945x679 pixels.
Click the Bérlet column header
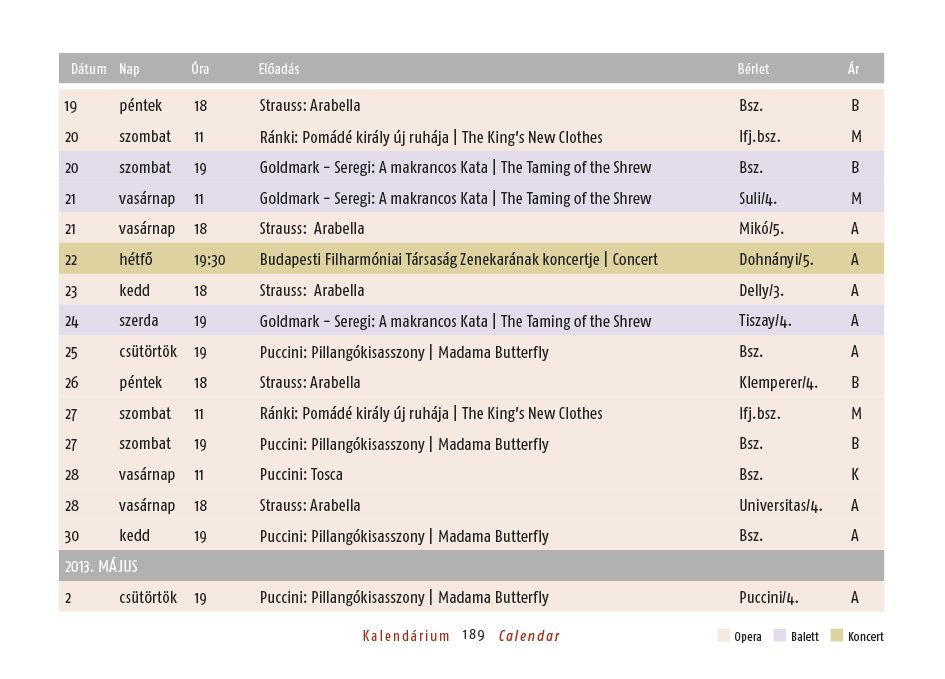click(x=753, y=69)
